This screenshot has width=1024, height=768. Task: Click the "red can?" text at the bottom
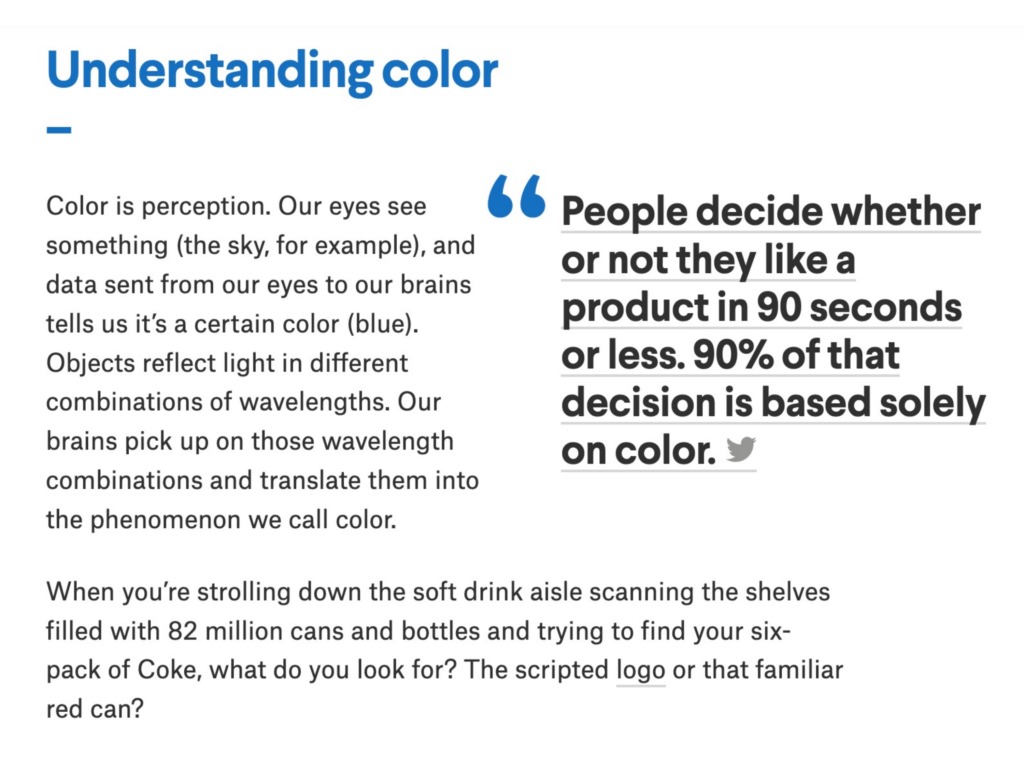(x=95, y=709)
